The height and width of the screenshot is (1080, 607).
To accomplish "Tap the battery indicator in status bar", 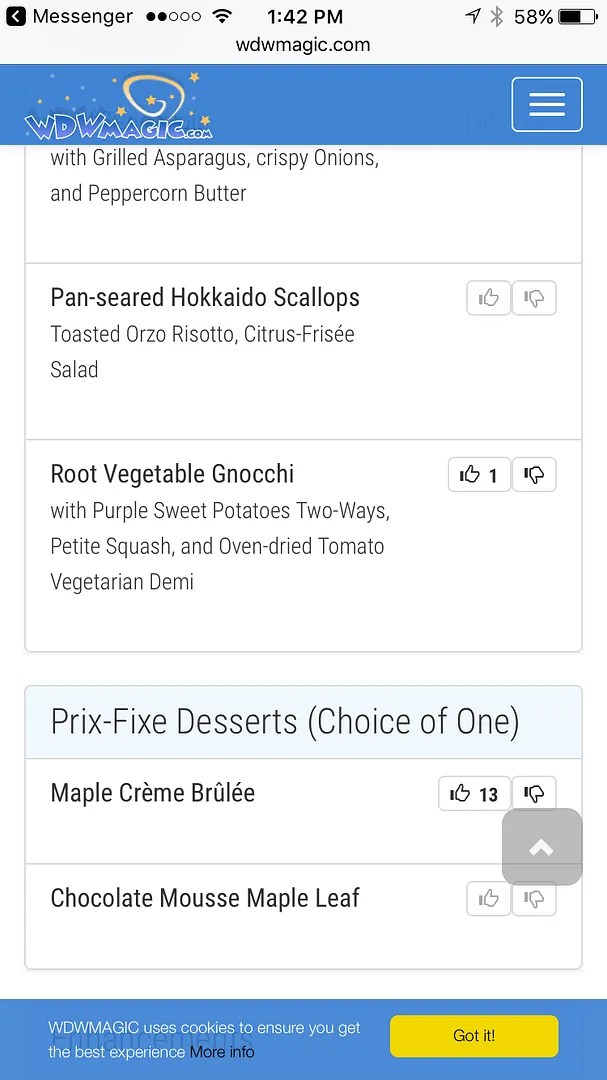I will 577,17.
